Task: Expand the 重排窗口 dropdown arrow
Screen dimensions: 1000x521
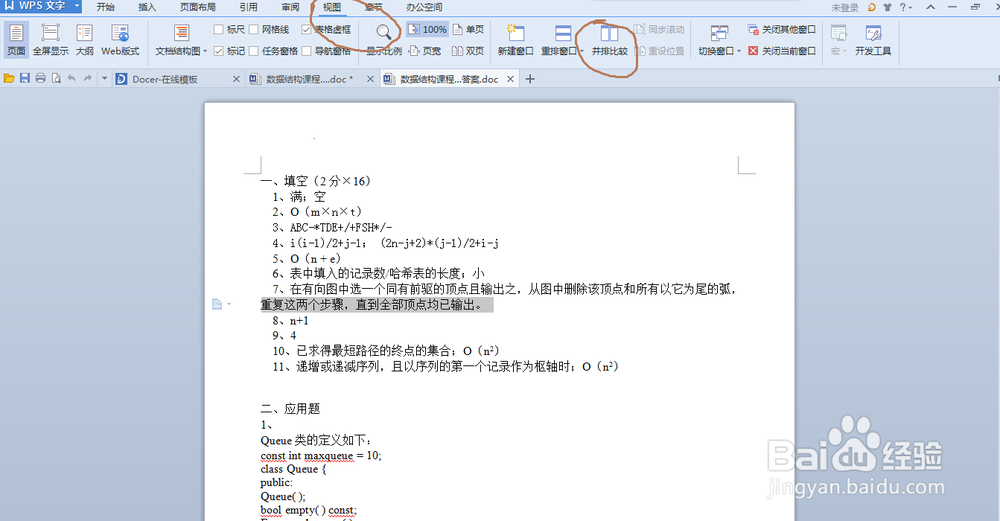Action: point(581,51)
